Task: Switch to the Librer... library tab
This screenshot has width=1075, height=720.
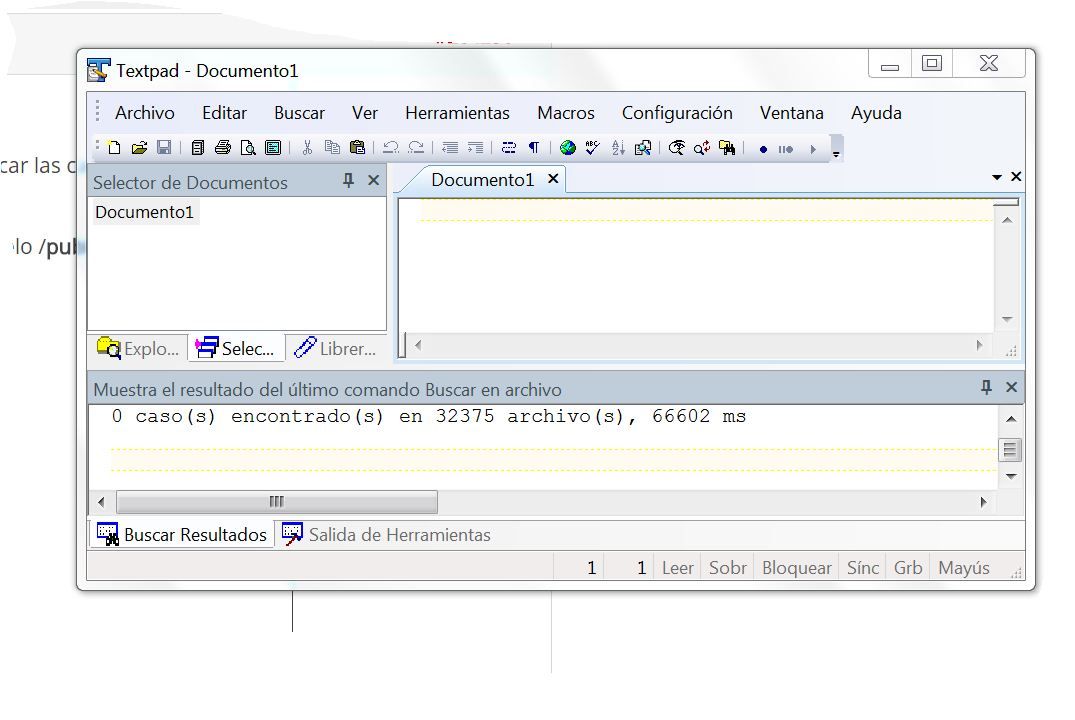Action: click(x=335, y=348)
